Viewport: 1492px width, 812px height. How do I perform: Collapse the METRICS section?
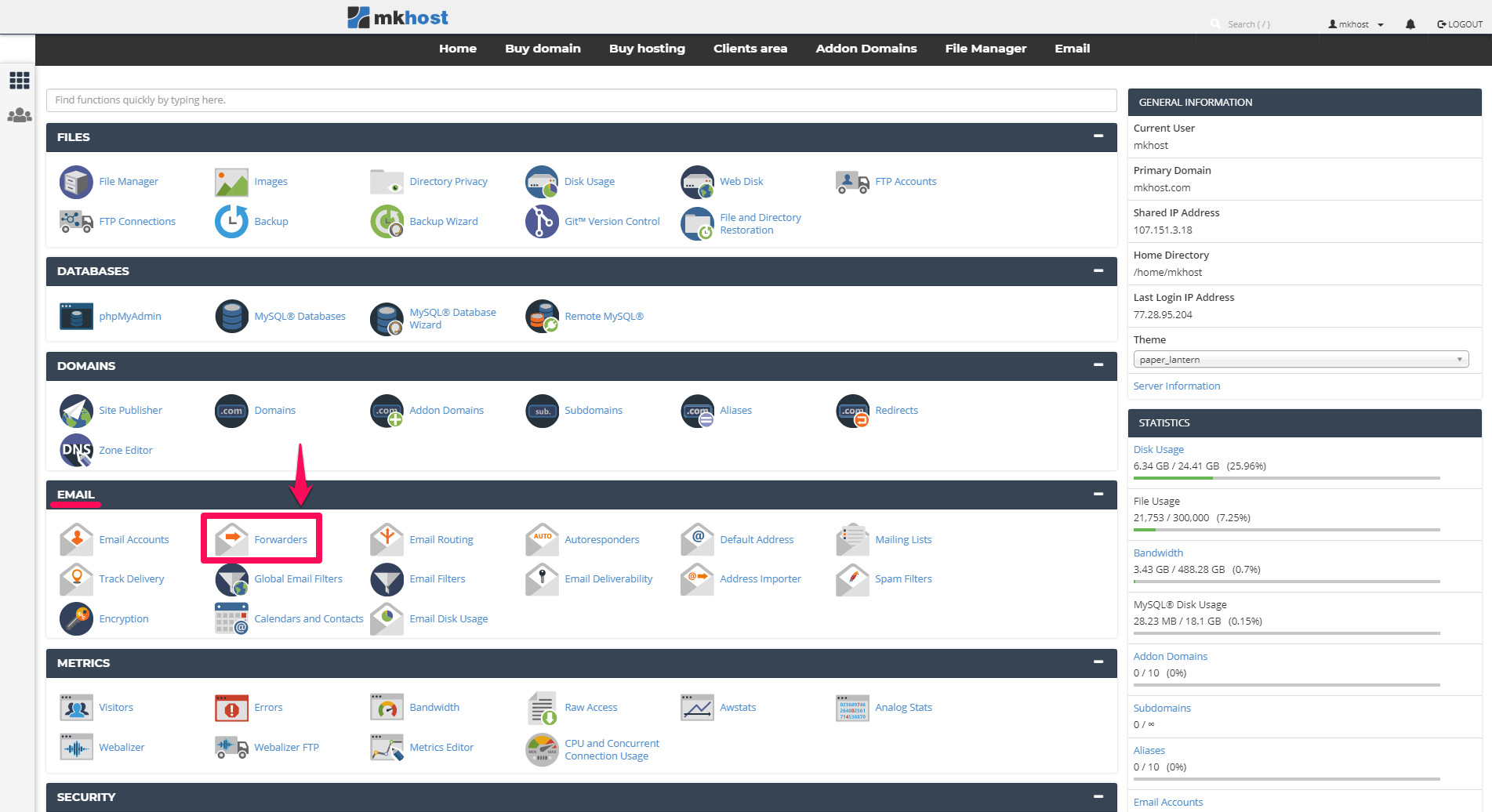coord(1098,662)
